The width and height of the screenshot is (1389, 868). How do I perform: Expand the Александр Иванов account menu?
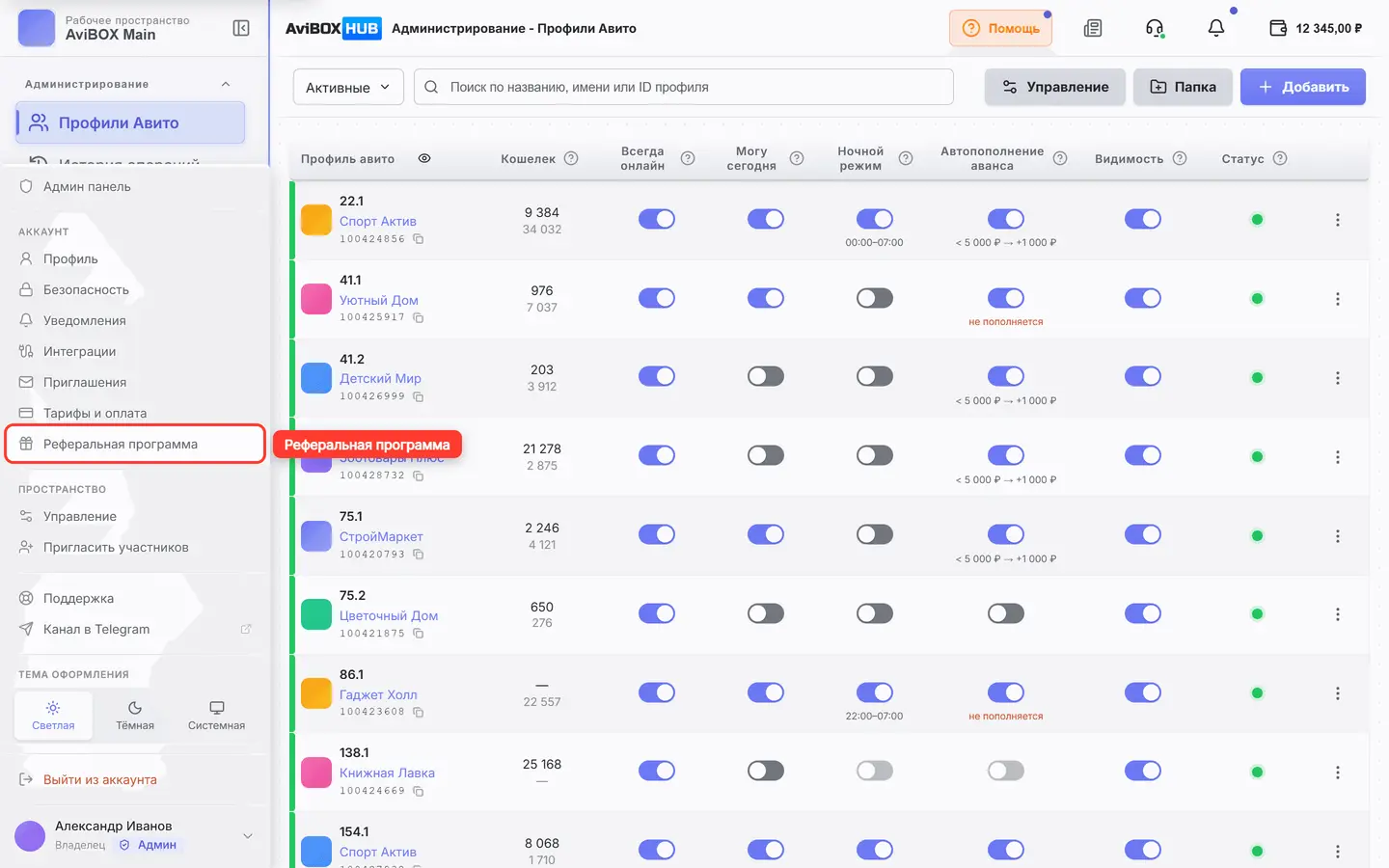(x=248, y=836)
